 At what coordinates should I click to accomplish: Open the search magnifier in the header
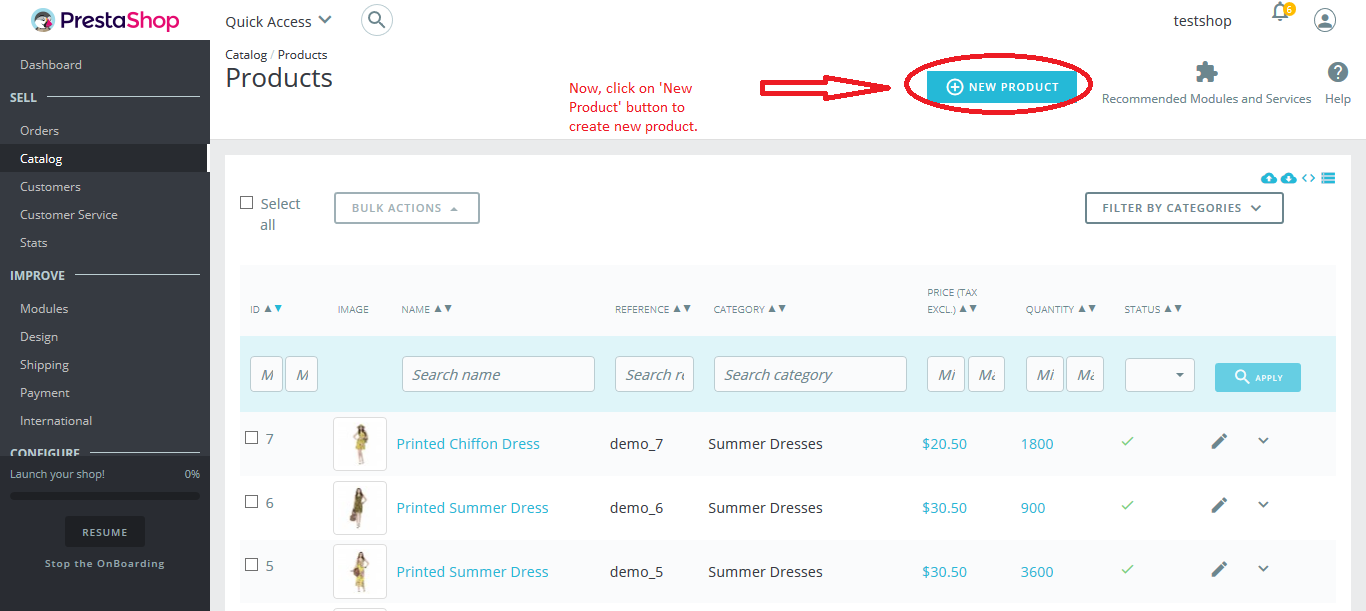tap(377, 20)
